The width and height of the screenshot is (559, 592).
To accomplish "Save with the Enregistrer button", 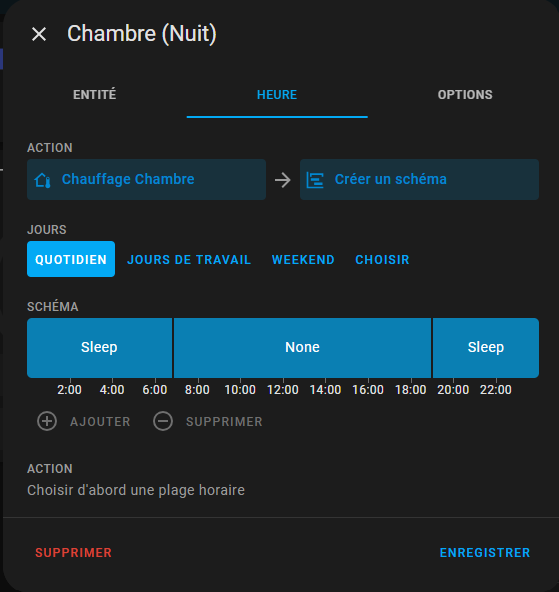I will click(x=485, y=553).
